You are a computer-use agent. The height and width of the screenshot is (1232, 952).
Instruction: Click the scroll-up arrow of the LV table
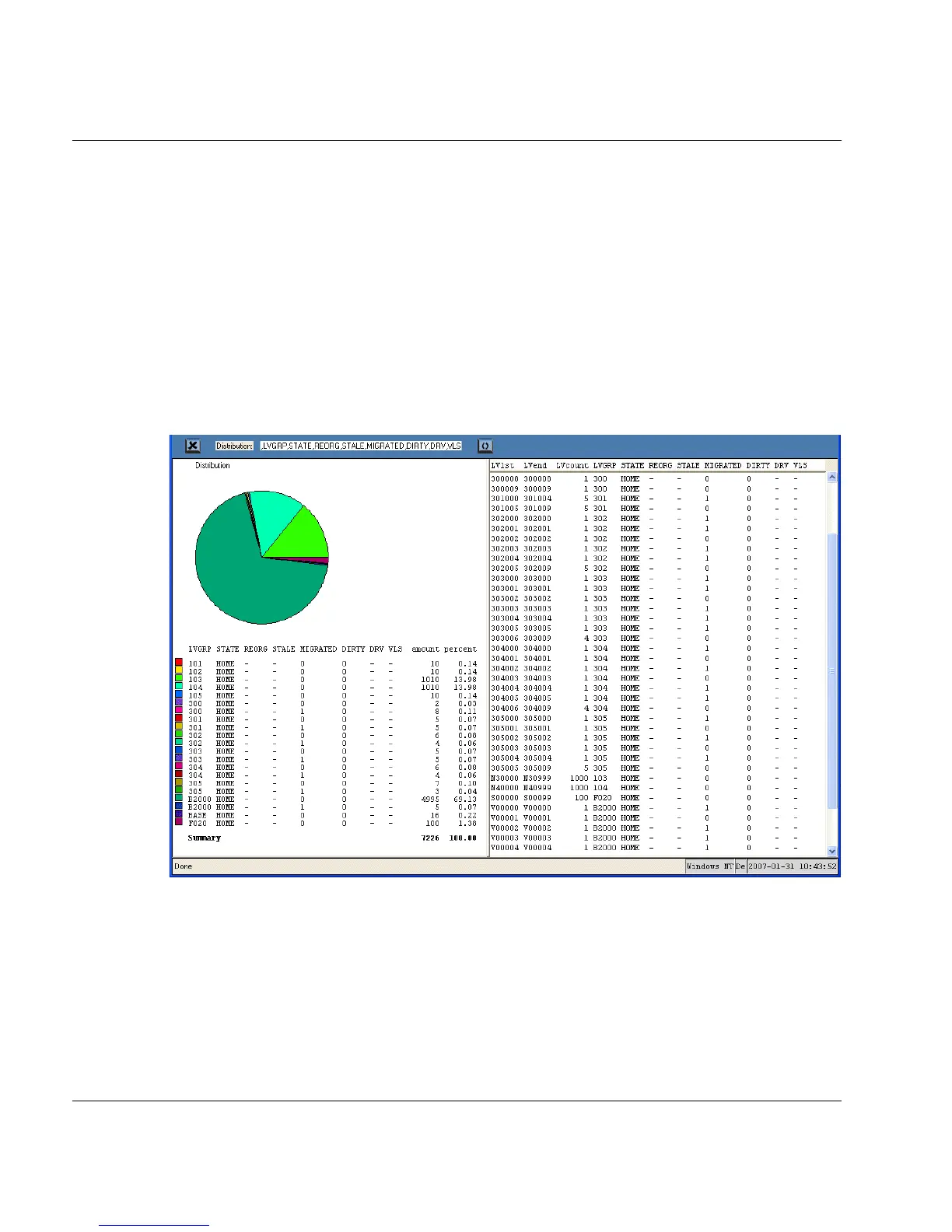point(831,477)
